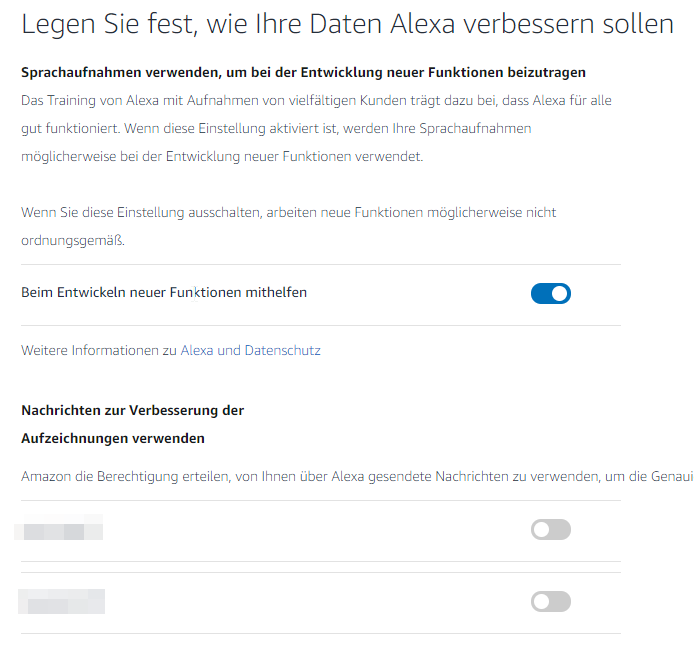The image size is (694, 654).
Task: Click the Beim Entwickeln neuer Funktionen mithelfen label
Action: (x=164, y=292)
